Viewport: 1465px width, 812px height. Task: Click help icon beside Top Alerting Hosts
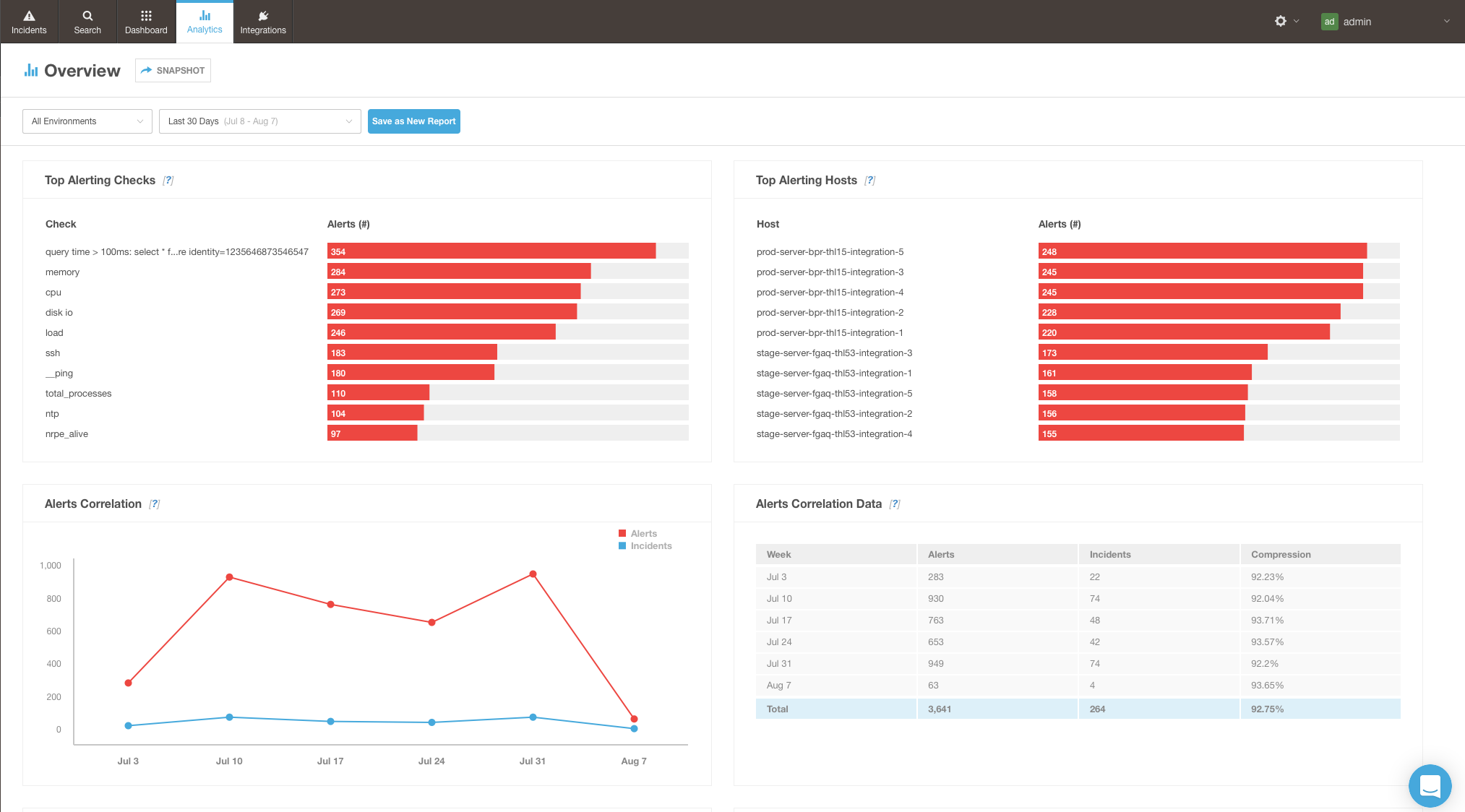click(870, 181)
